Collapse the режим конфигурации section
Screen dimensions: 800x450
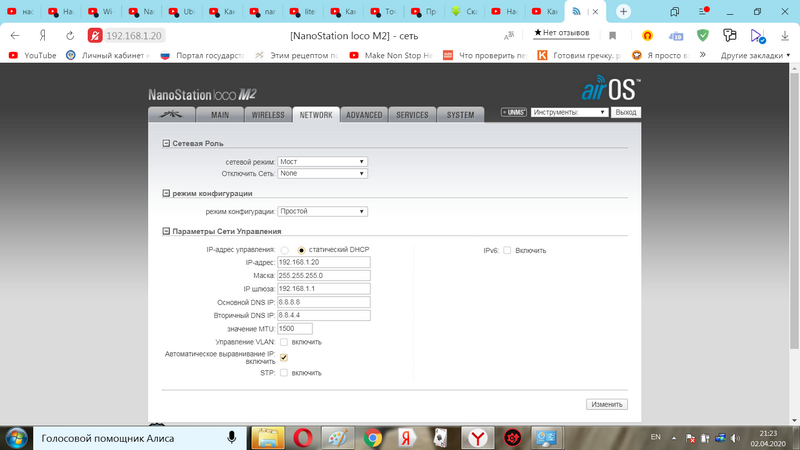click(x=166, y=193)
